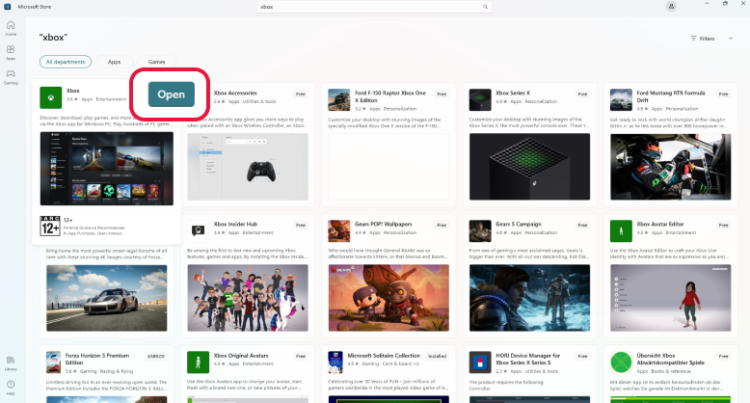Click the Übersicht Xbox green icon
Screen dimensions: 750x403
[621, 362]
